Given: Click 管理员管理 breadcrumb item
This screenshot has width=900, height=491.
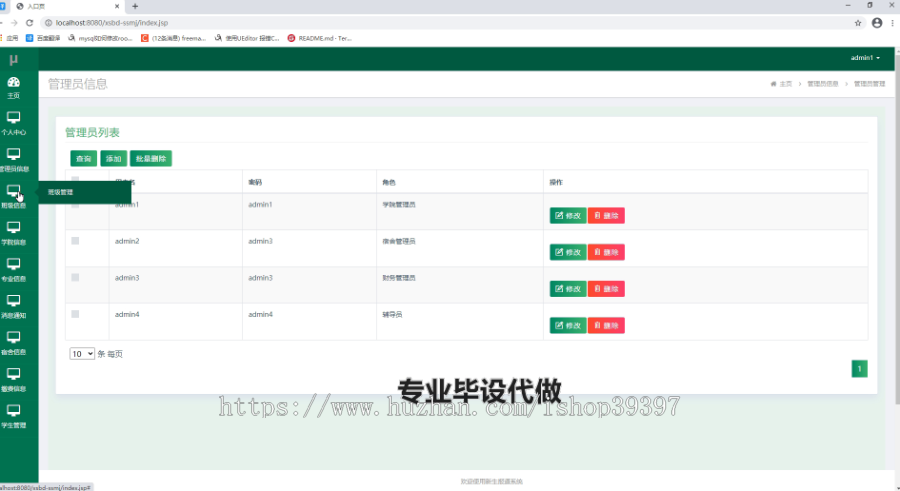Looking at the screenshot, I should tap(869, 84).
